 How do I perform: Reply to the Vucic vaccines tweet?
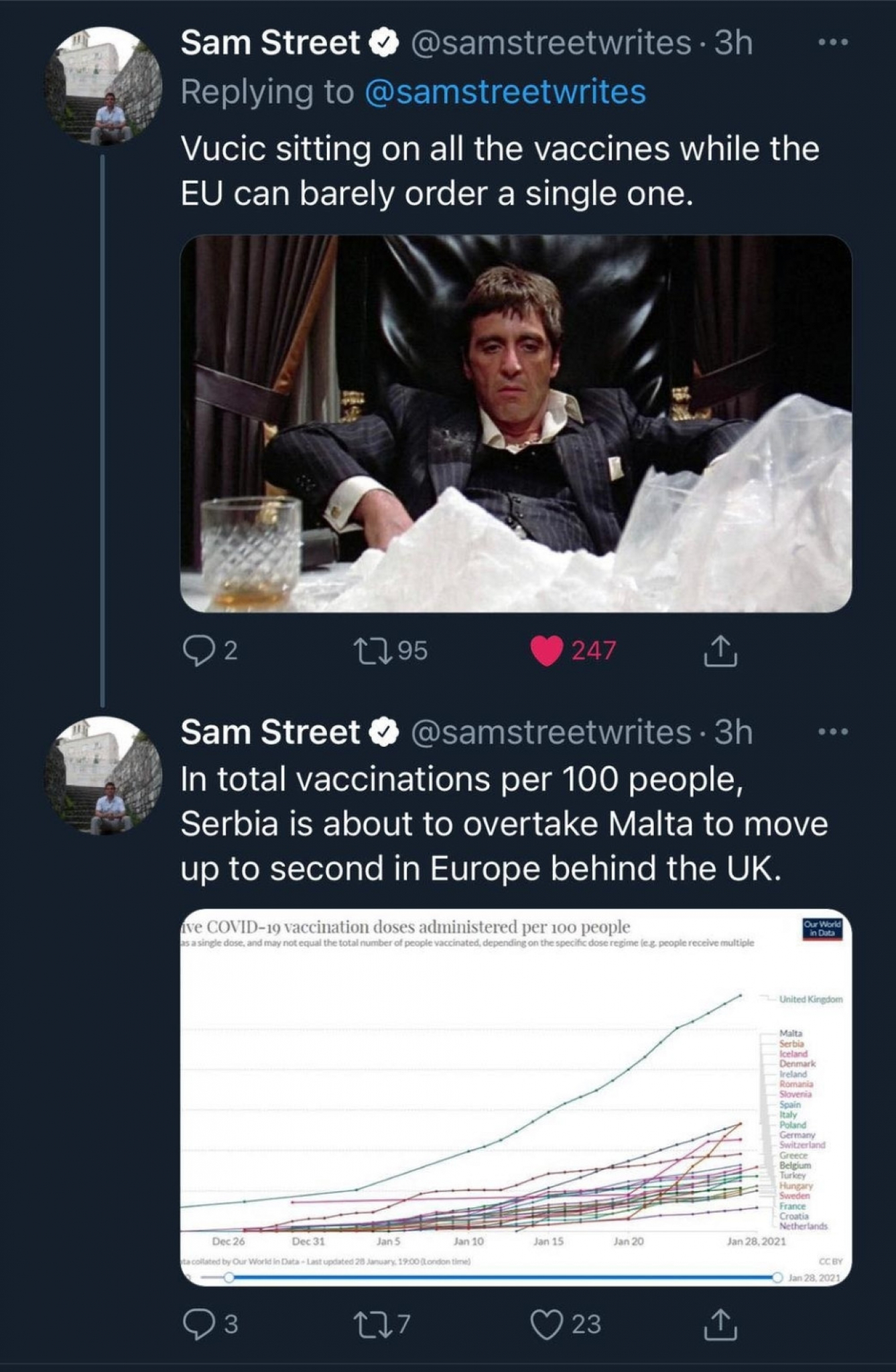[197, 650]
